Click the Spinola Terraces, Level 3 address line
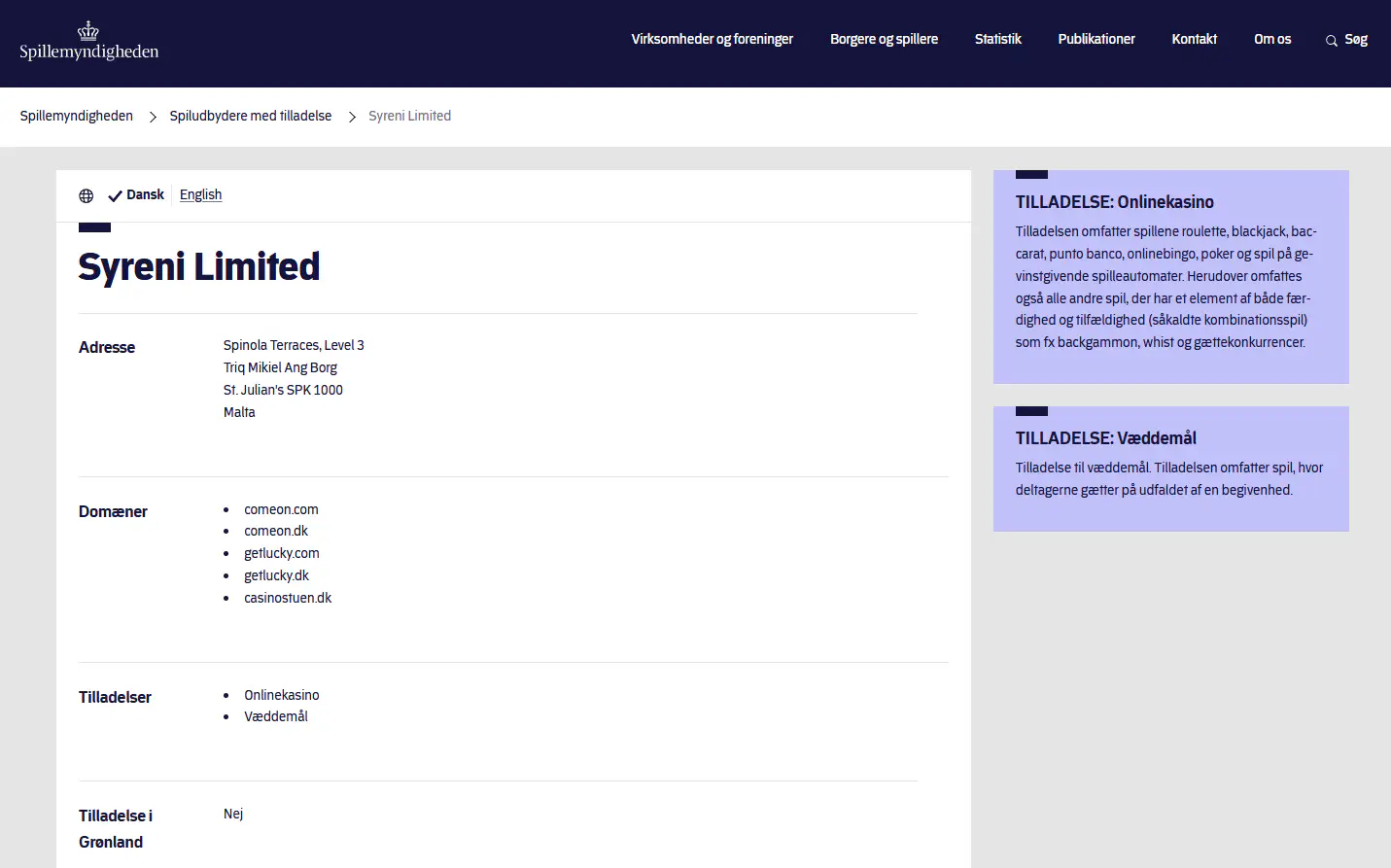 pos(294,345)
